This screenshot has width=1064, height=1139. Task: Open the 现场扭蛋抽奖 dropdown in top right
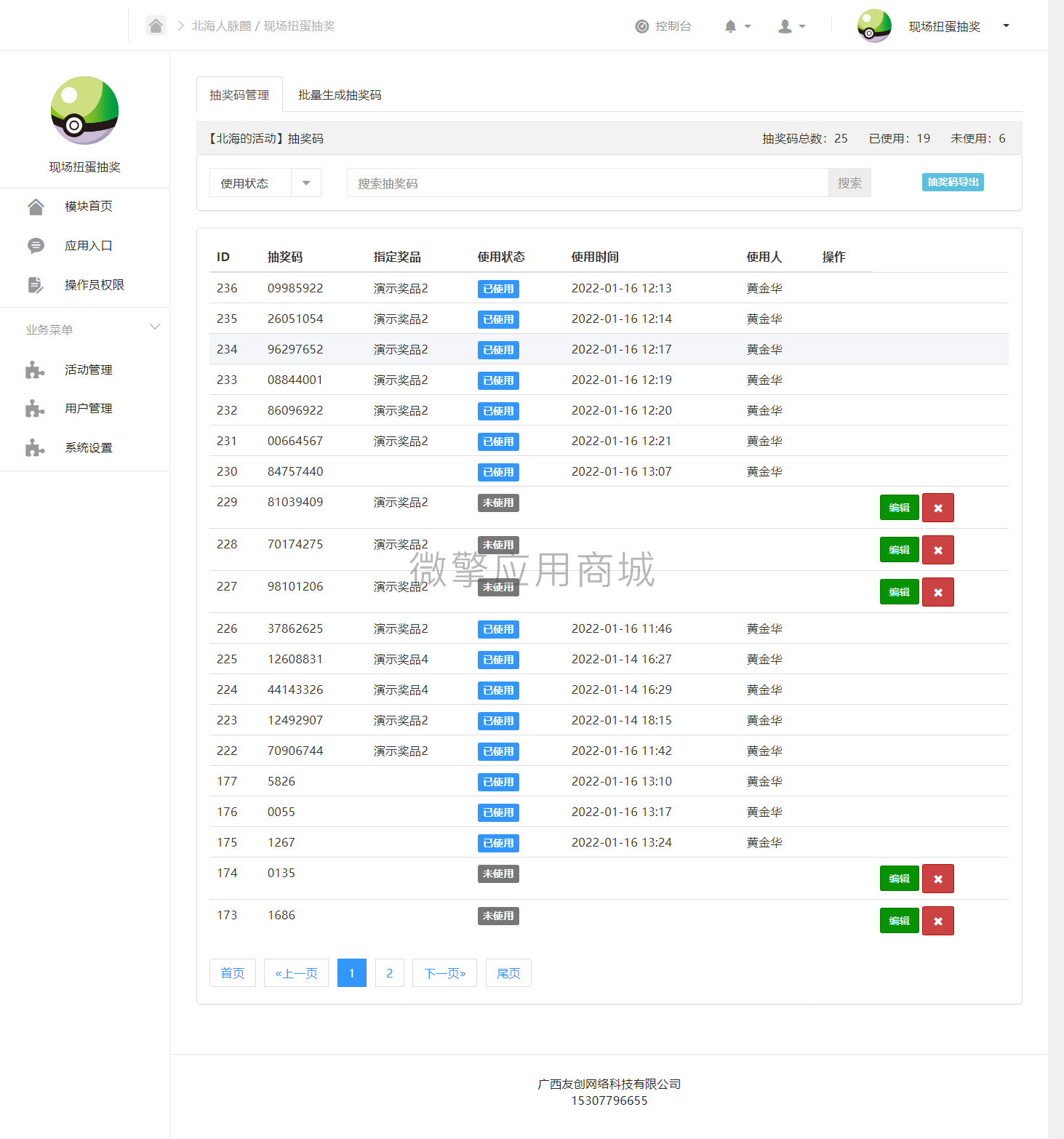[x=1007, y=25]
